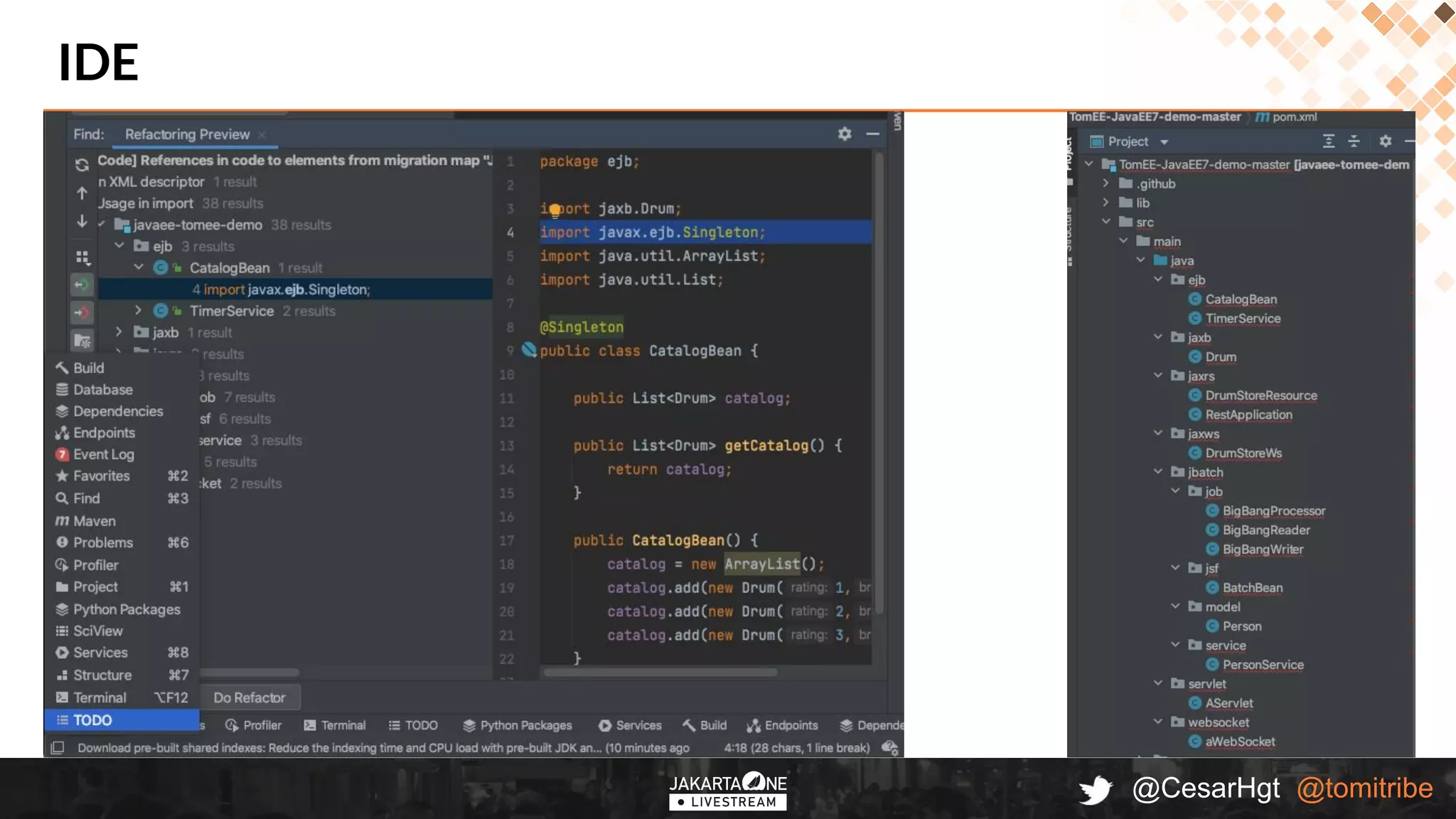This screenshot has width=1456, height=819.
Task: Select the TODO entry in tool window menu
Action: [x=92, y=720]
